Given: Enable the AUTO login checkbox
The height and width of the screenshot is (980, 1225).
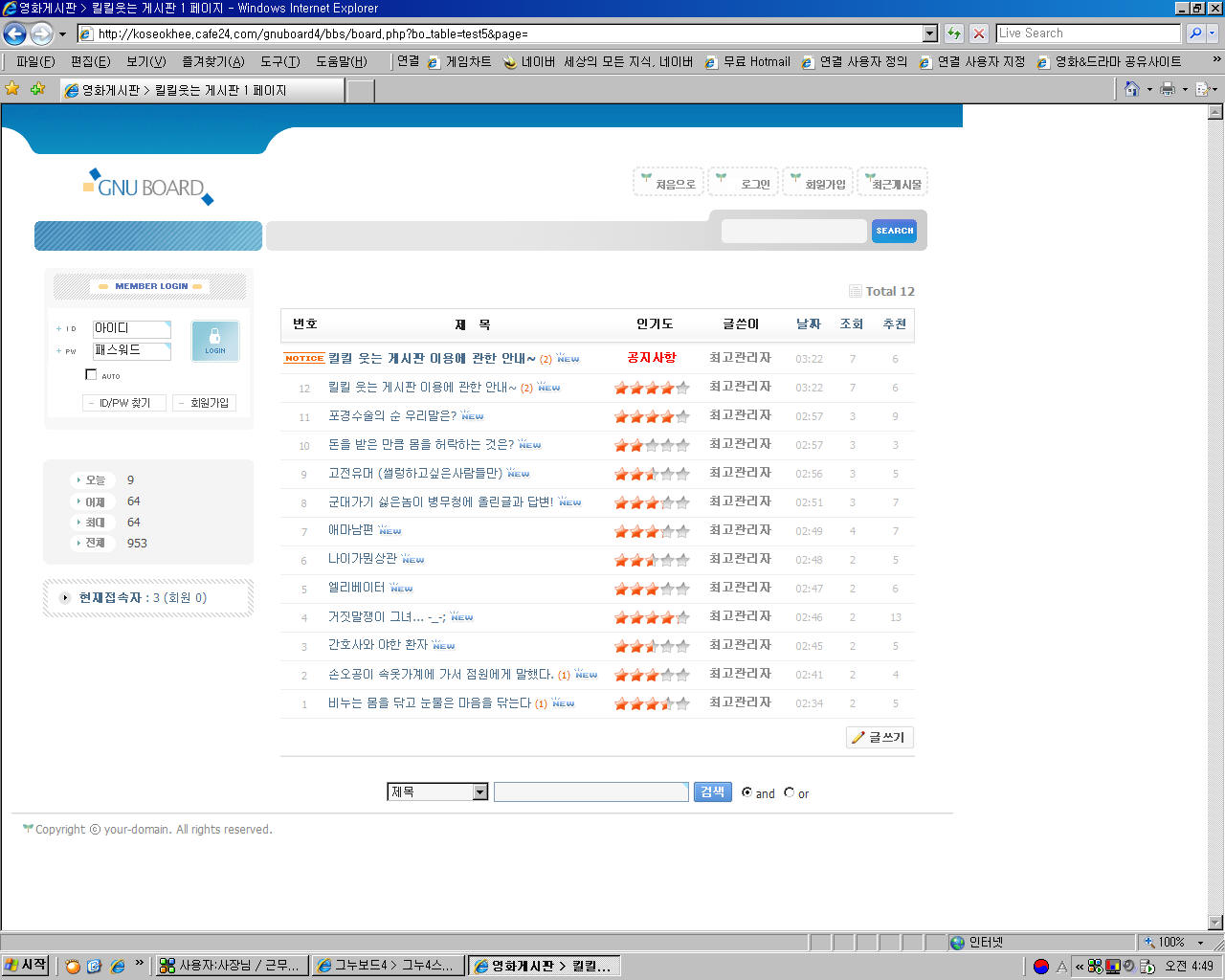Looking at the screenshot, I should click(x=91, y=374).
